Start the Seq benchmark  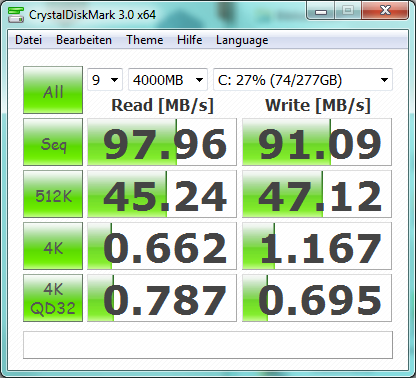[53, 142]
